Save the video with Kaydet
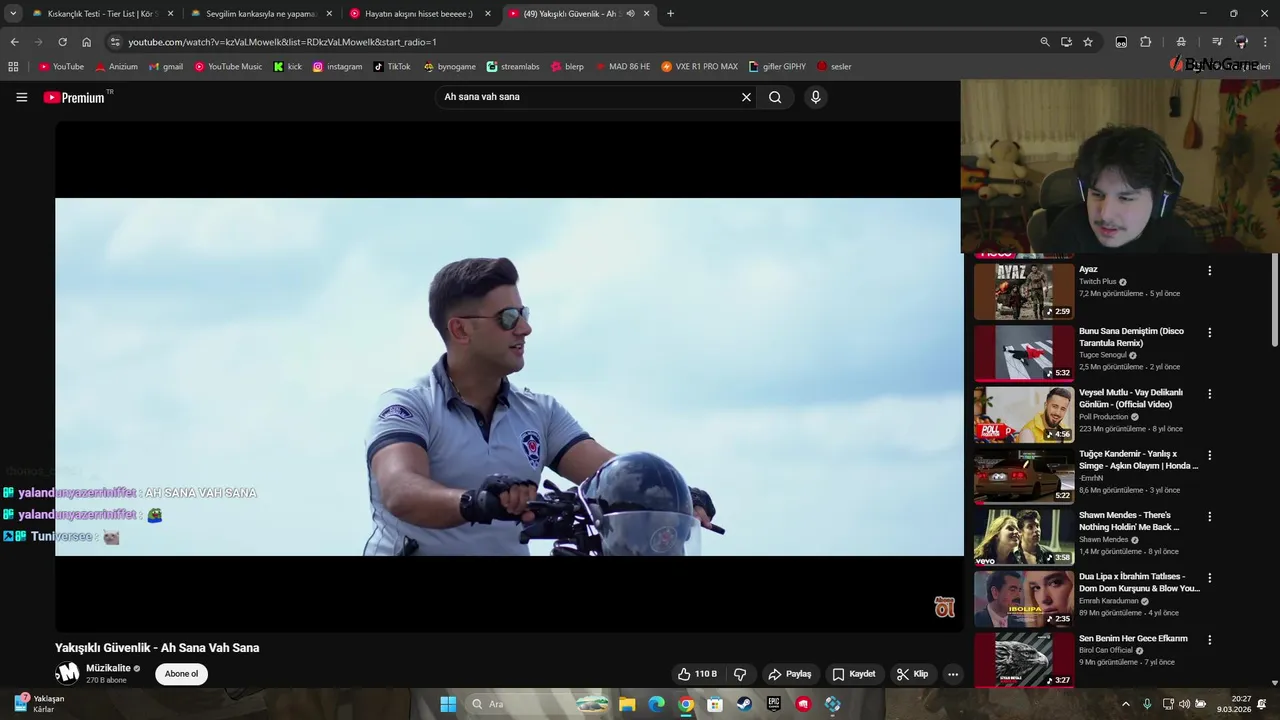Viewport: 1280px width, 720px height. 854,674
